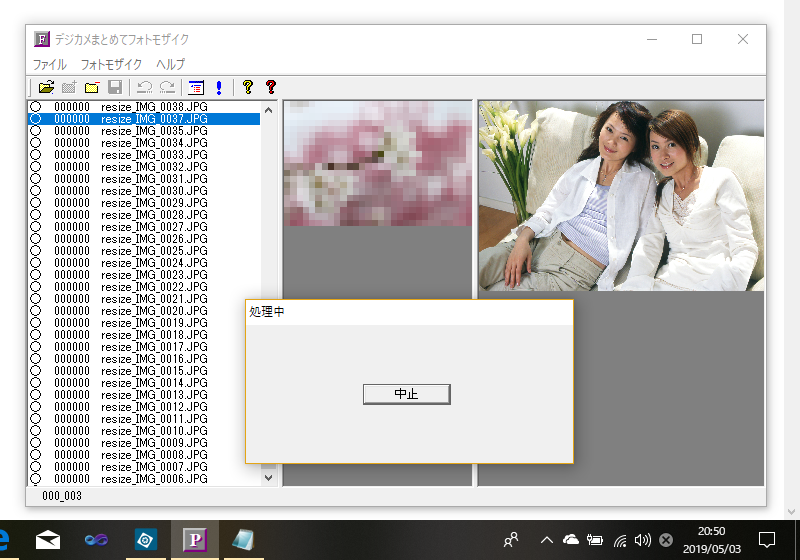Expand the system tray hidden icons chevron
This screenshot has width=800, height=560.
click(x=547, y=540)
